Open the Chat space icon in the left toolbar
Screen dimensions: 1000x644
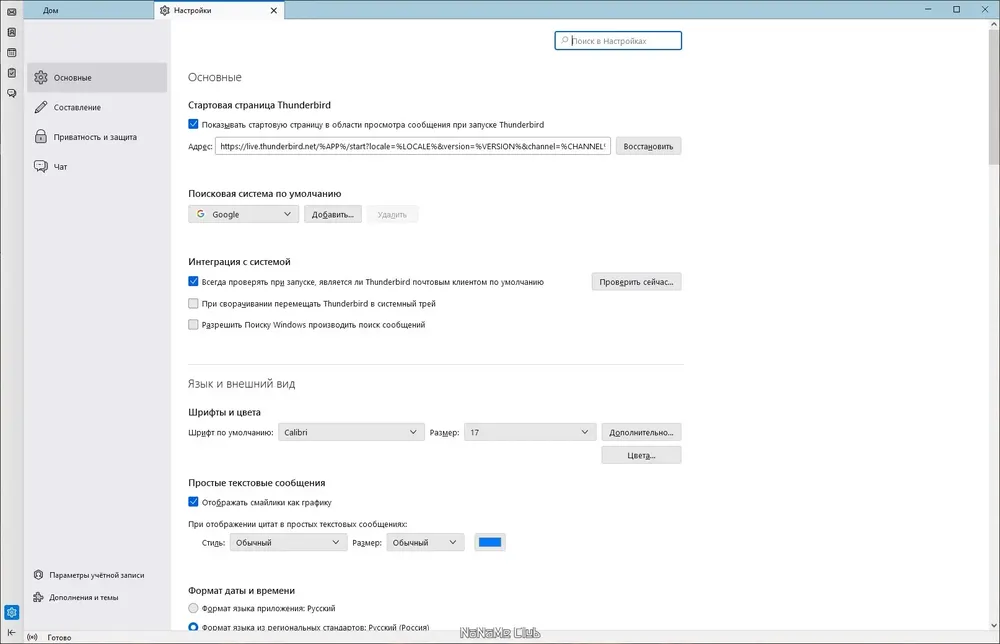(11, 93)
